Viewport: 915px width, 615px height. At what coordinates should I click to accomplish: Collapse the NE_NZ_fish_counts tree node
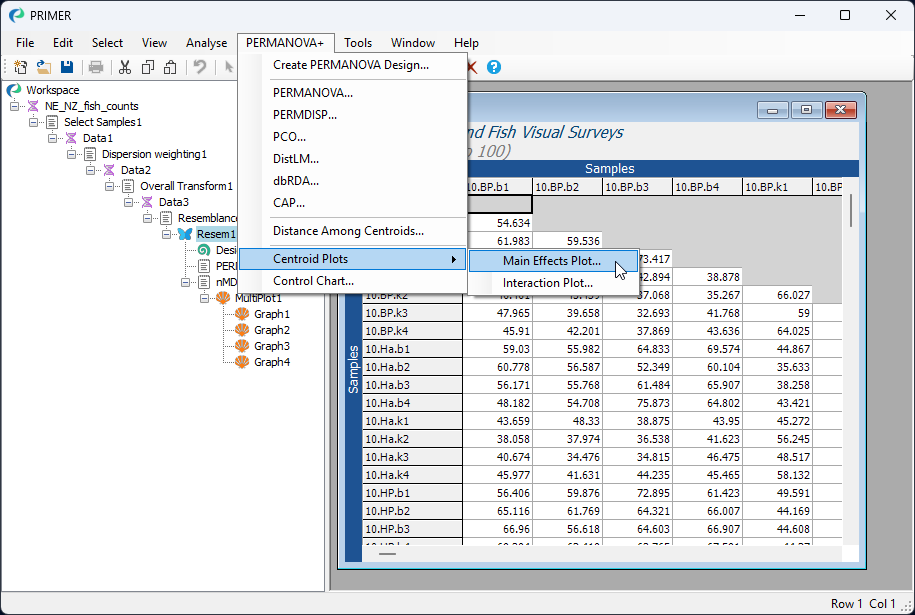[15, 106]
